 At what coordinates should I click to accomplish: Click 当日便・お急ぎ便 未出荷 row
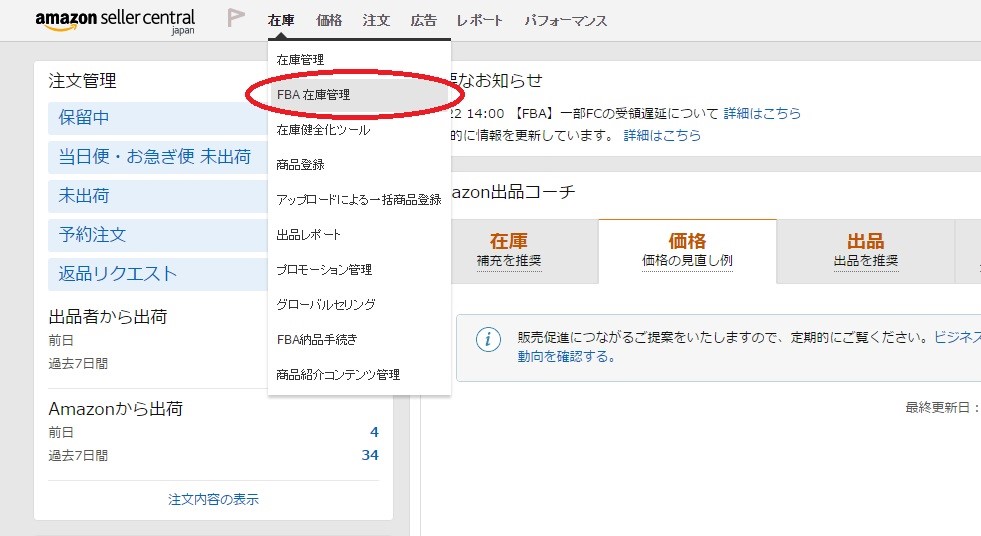click(x=158, y=157)
